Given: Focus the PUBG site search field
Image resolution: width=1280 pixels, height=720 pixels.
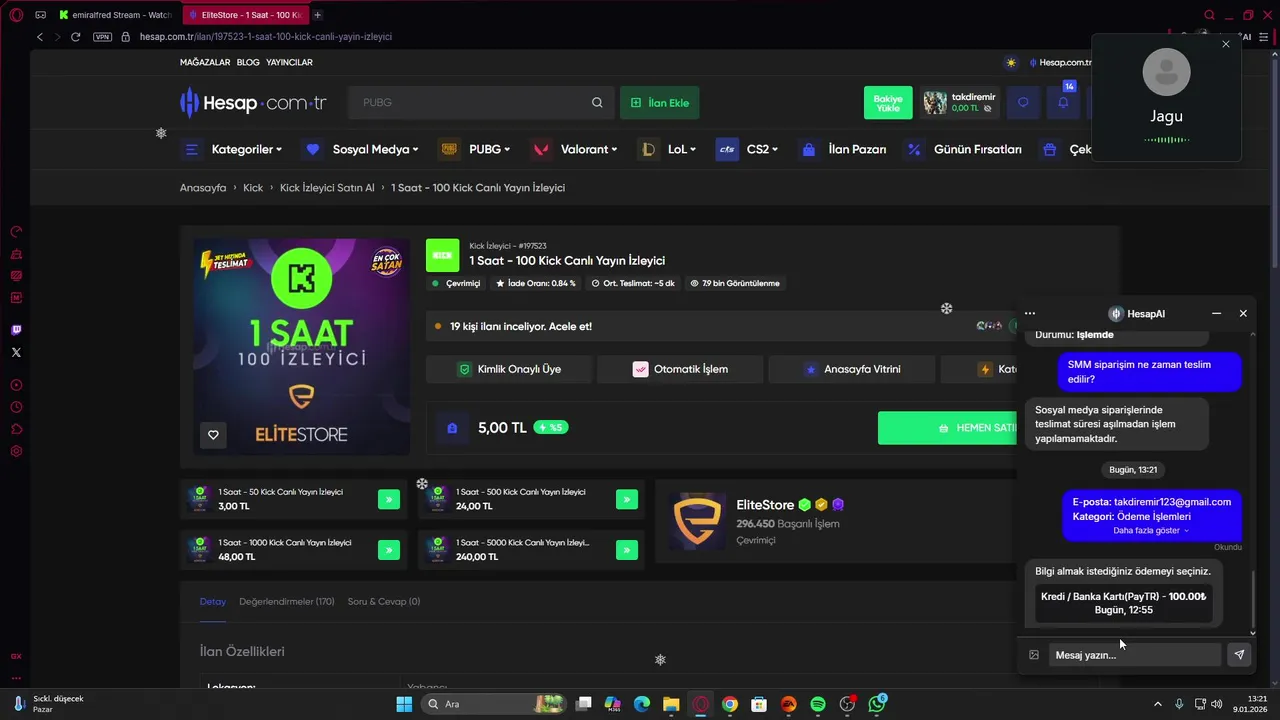Looking at the screenshot, I should tap(470, 103).
